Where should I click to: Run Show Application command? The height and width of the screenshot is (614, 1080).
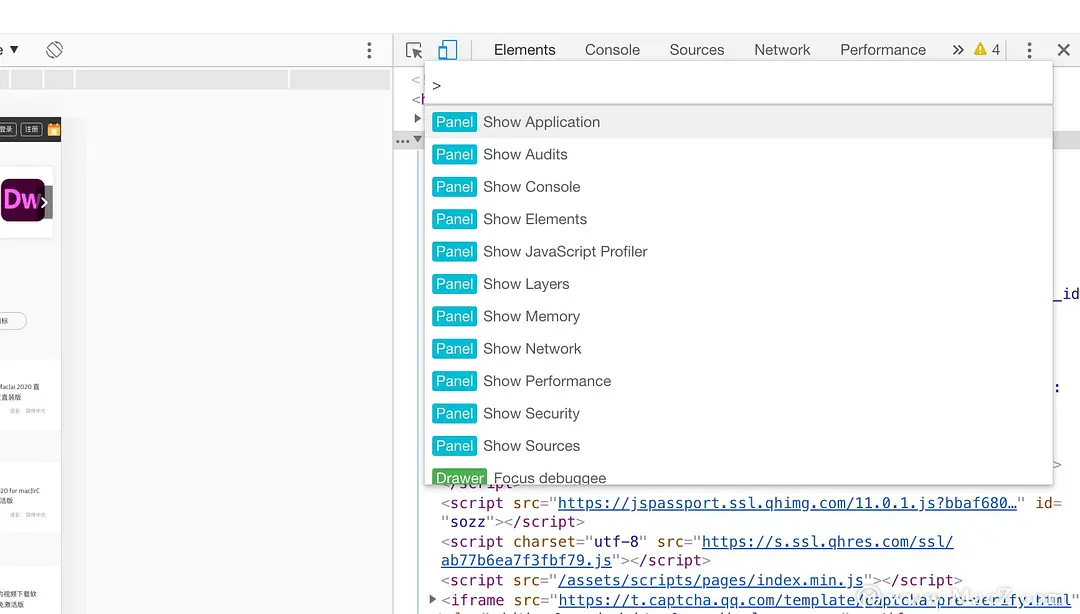(x=738, y=122)
